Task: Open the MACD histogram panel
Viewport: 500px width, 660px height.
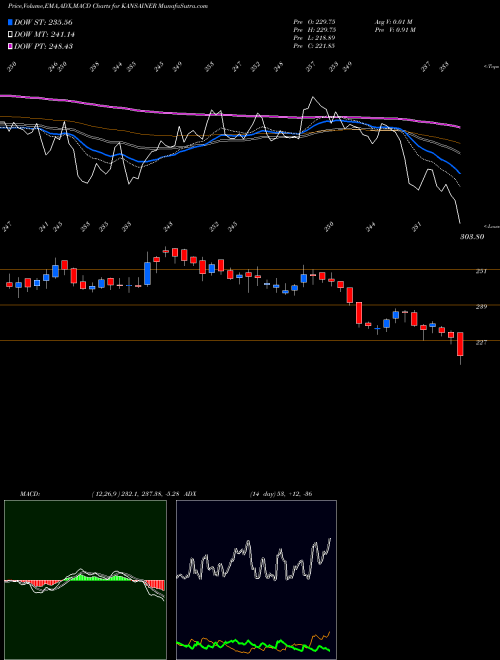Action: tap(85, 580)
